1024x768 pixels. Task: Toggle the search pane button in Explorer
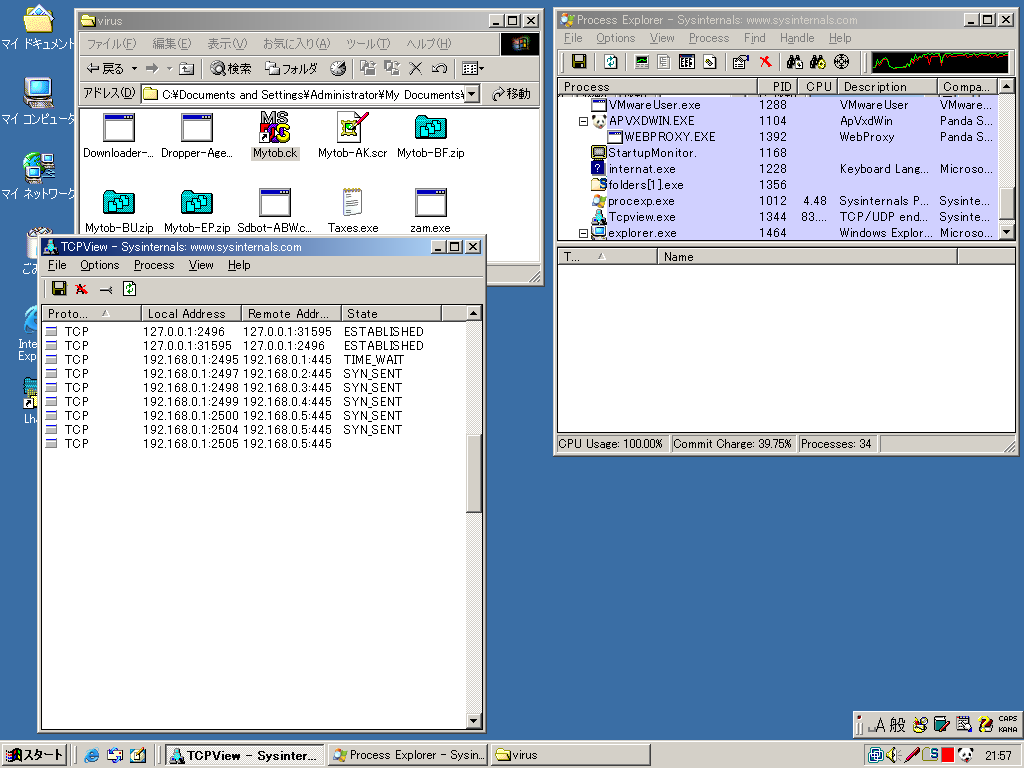coord(231,68)
